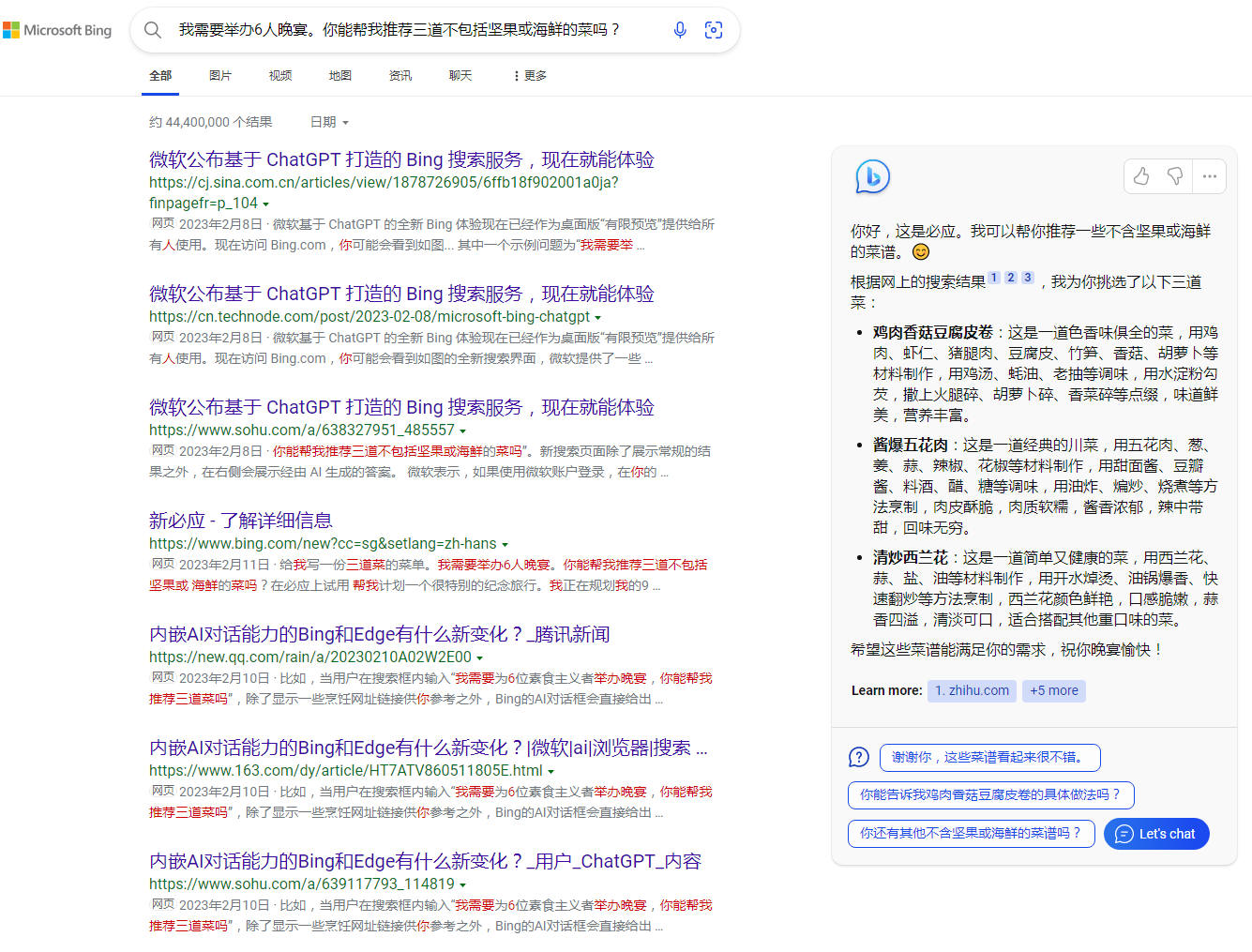Expand arrow next to cn.technode.com URL
This screenshot has width=1252, height=952.
point(598,318)
